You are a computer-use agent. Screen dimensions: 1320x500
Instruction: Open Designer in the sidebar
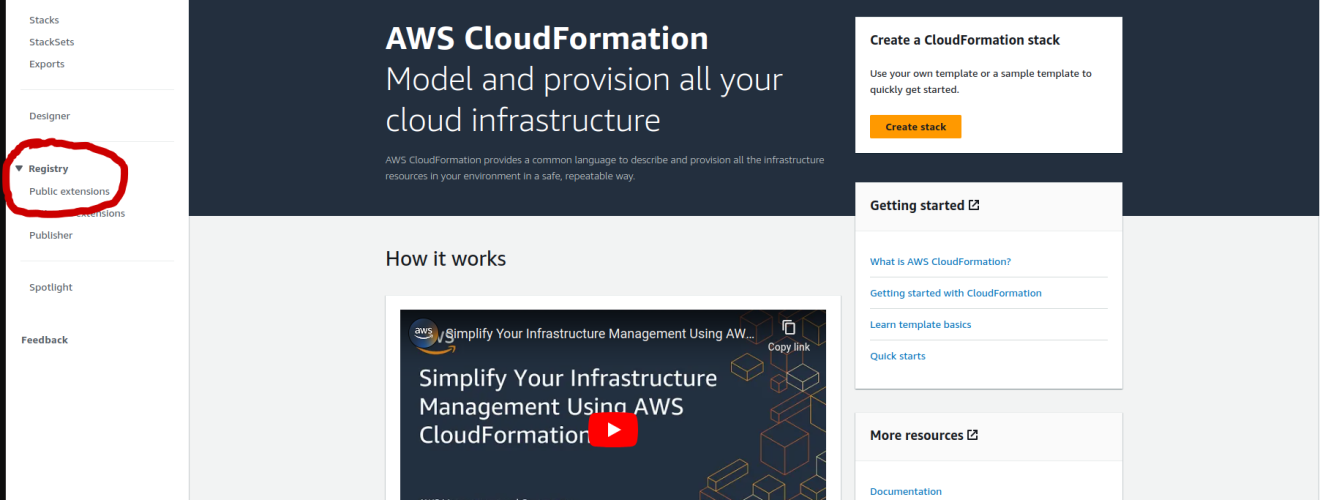pyautogui.click(x=50, y=116)
